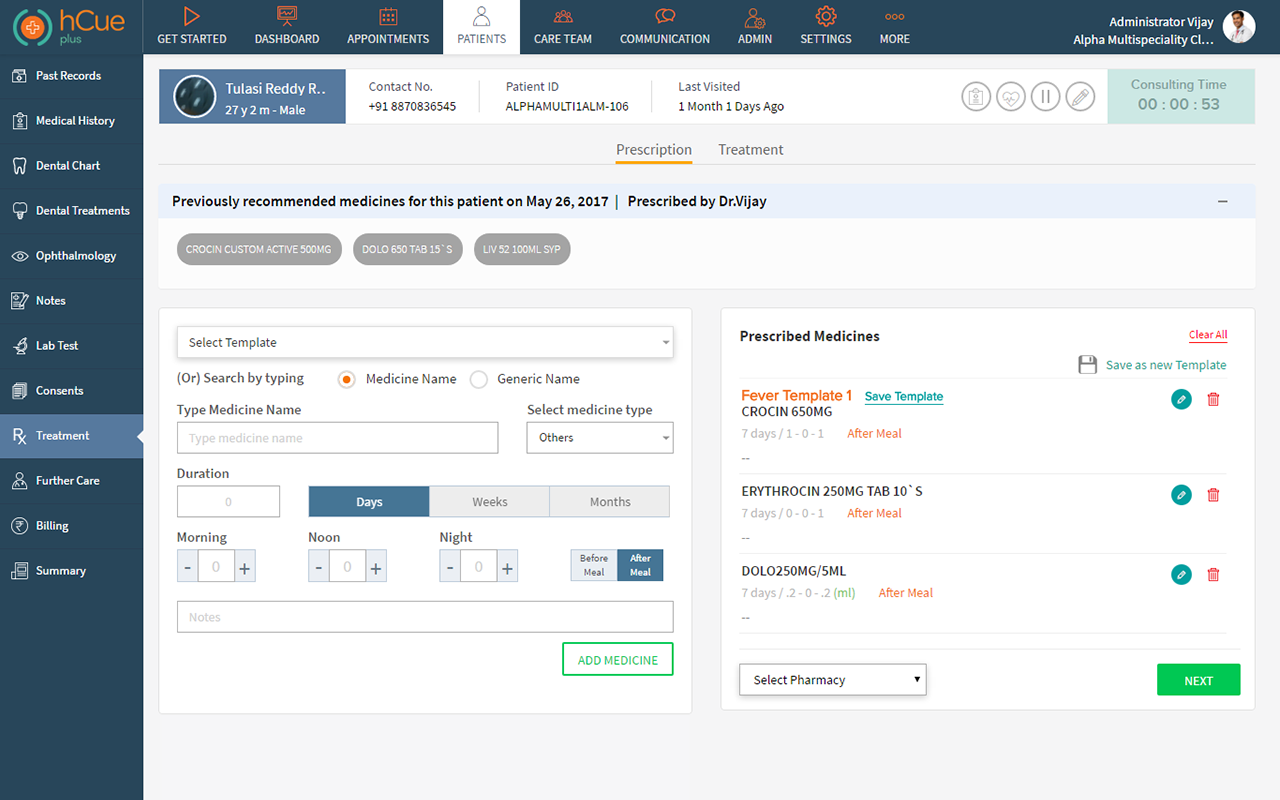Click the clipboard icon in patient header
The width and height of the screenshot is (1280, 800).
pos(976,97)
